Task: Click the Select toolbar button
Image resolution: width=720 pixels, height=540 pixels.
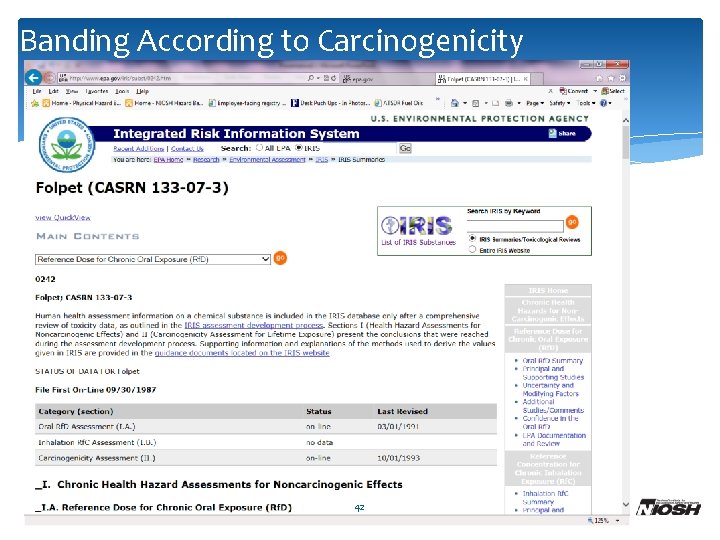Action: coord(613,91)
